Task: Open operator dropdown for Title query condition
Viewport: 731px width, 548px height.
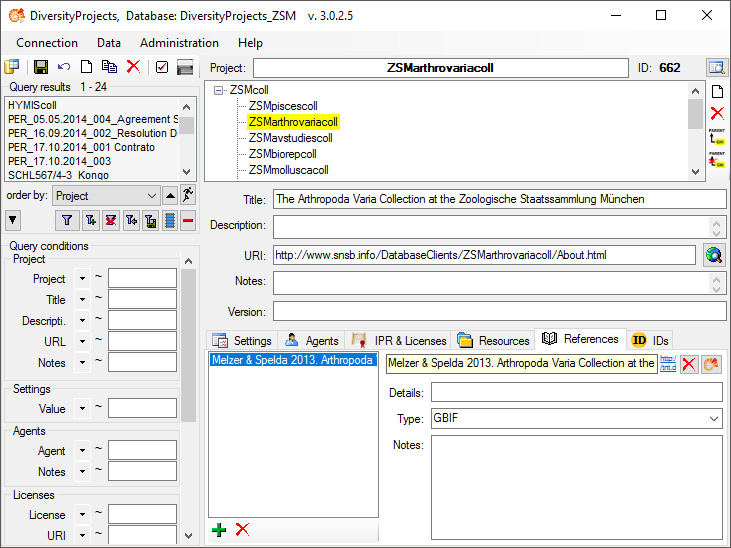Action: click(83, 299)
